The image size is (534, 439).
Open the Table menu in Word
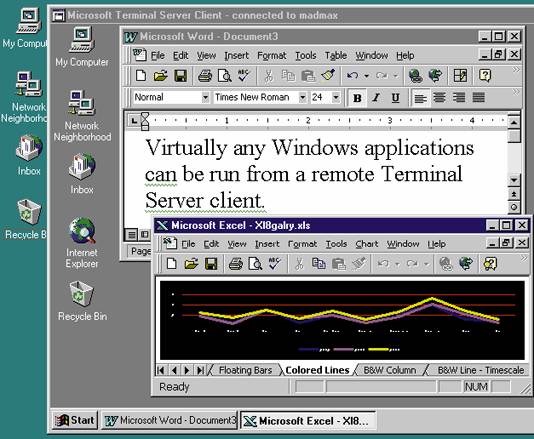(x=335, y=56)
